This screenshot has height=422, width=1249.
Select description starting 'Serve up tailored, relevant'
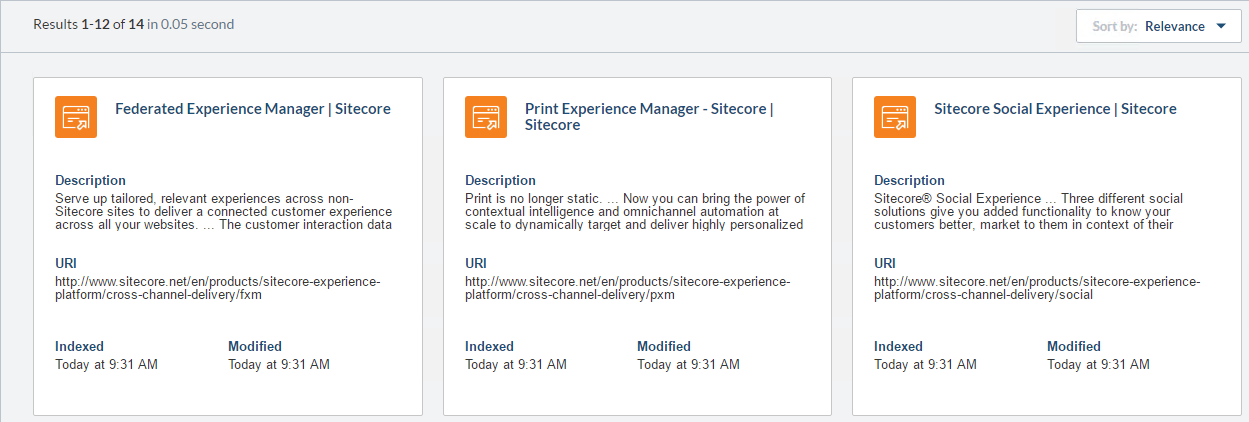point(223,211)
